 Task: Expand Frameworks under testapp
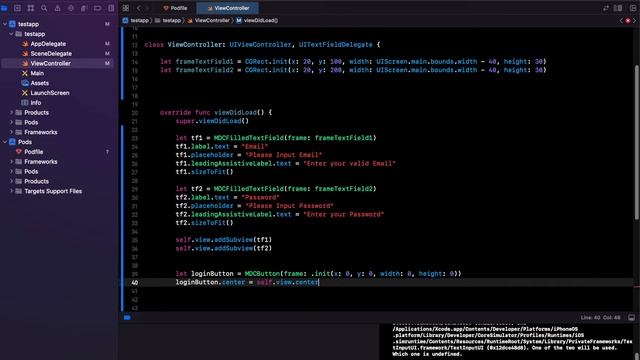click(x=11, y=132)
